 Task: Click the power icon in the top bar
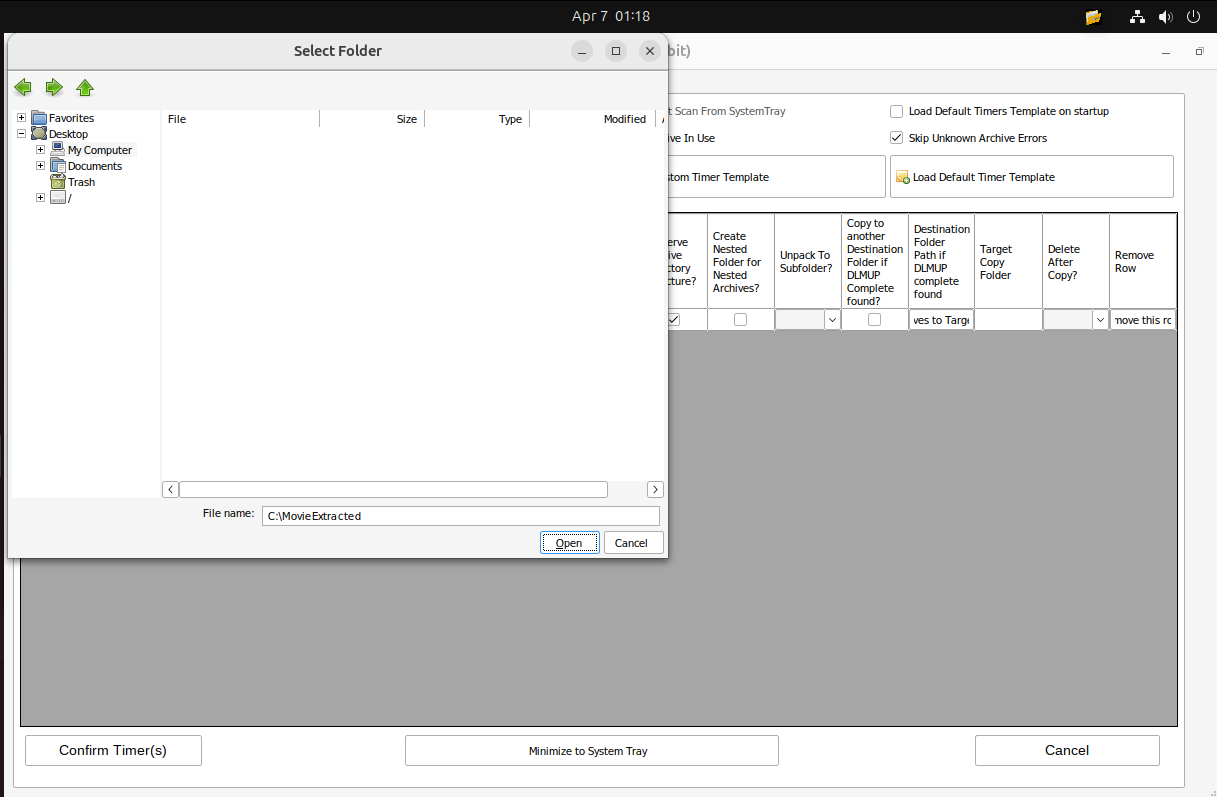coord(1193,17)
